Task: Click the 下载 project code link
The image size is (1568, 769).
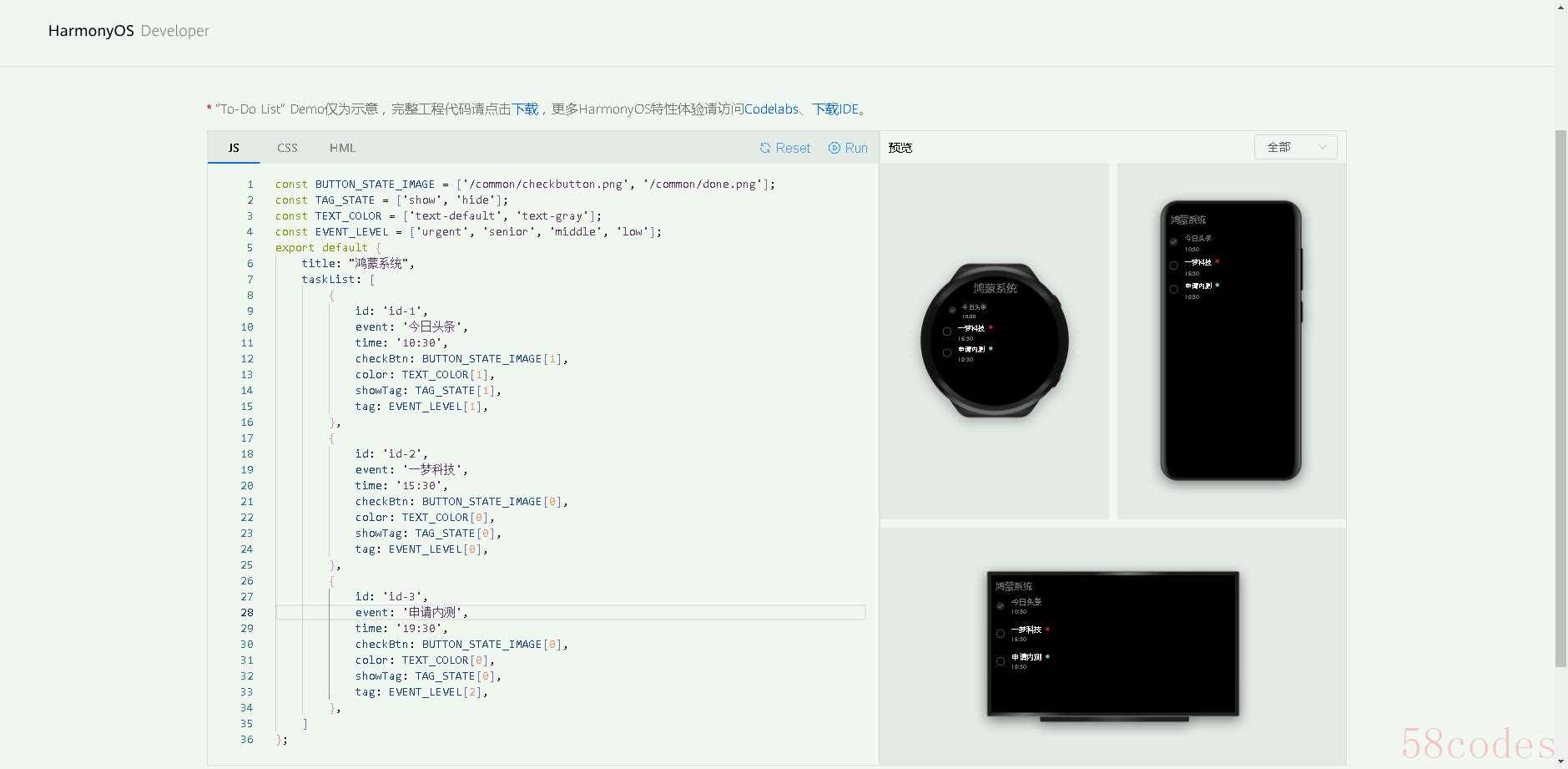Action: [525, 109]
